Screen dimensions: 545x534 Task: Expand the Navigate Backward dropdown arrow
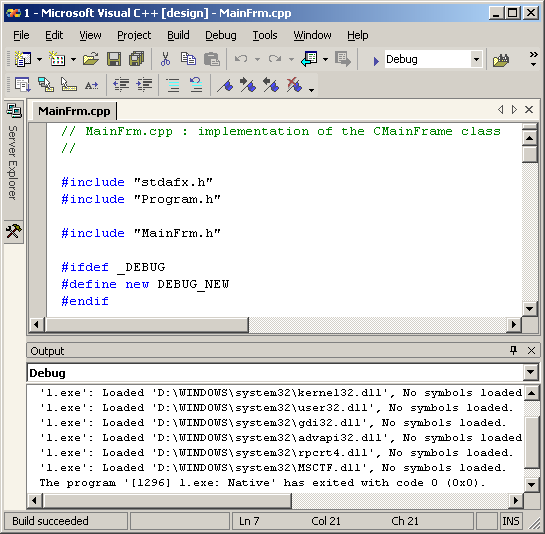click(x=325, y=59)
